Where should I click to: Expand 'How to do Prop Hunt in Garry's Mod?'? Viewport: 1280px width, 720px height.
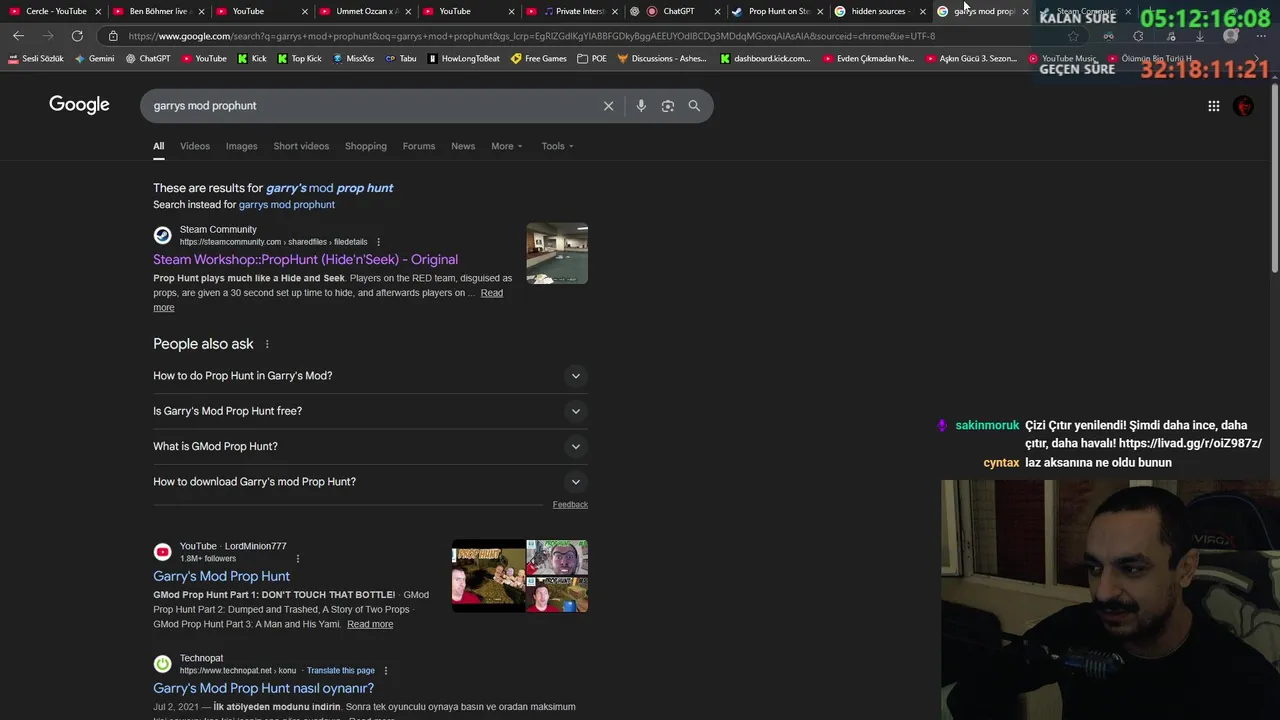pyautogui.click(x=370, y=376)
